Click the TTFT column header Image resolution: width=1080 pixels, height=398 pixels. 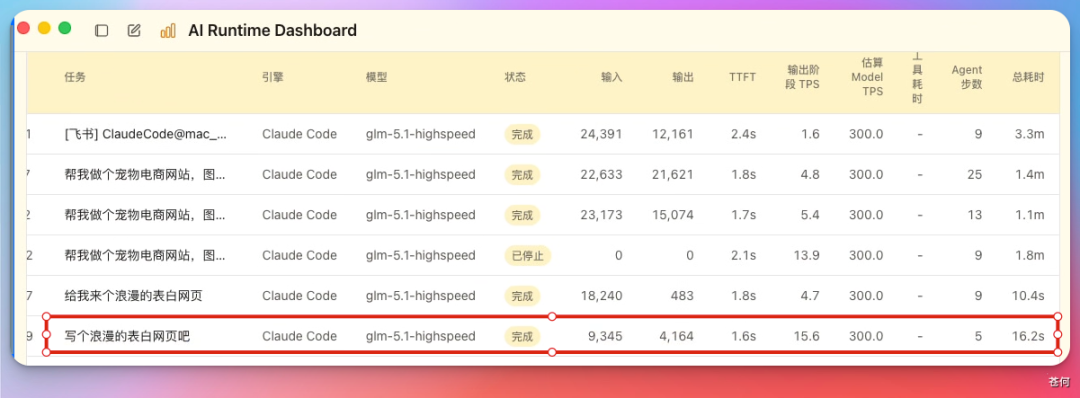coord(742,77)
